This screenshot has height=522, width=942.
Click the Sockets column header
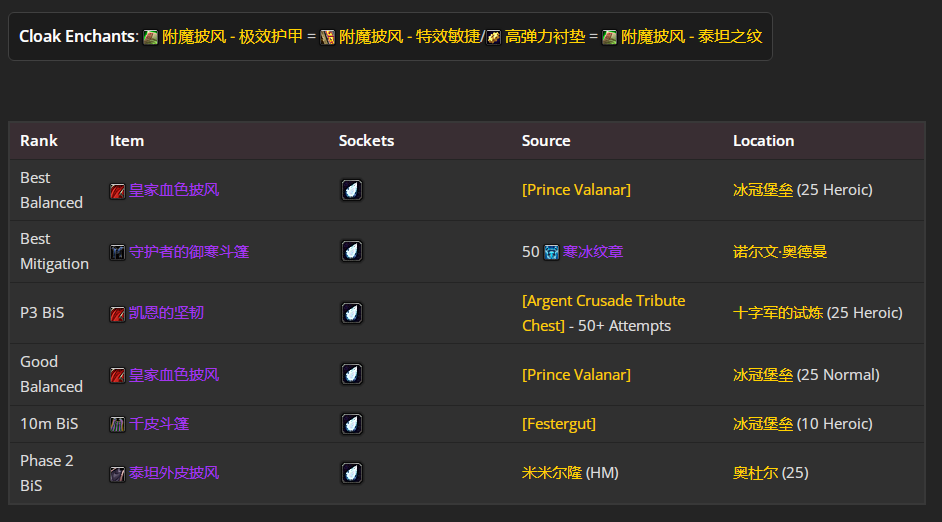click(366, 141)
